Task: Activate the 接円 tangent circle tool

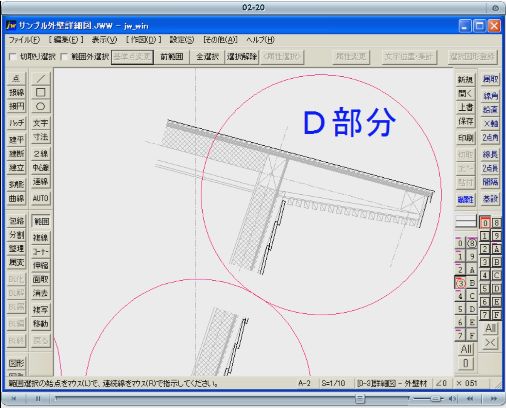Action: click(x=16, y=106)
